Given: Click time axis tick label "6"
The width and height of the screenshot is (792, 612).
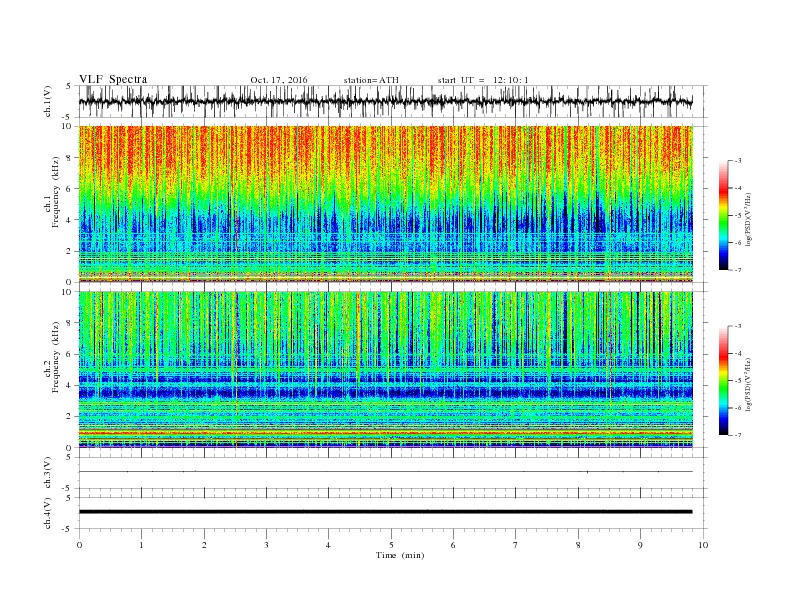Looking at the screenshot, I should pyautogui.click(x=453, y=545).
